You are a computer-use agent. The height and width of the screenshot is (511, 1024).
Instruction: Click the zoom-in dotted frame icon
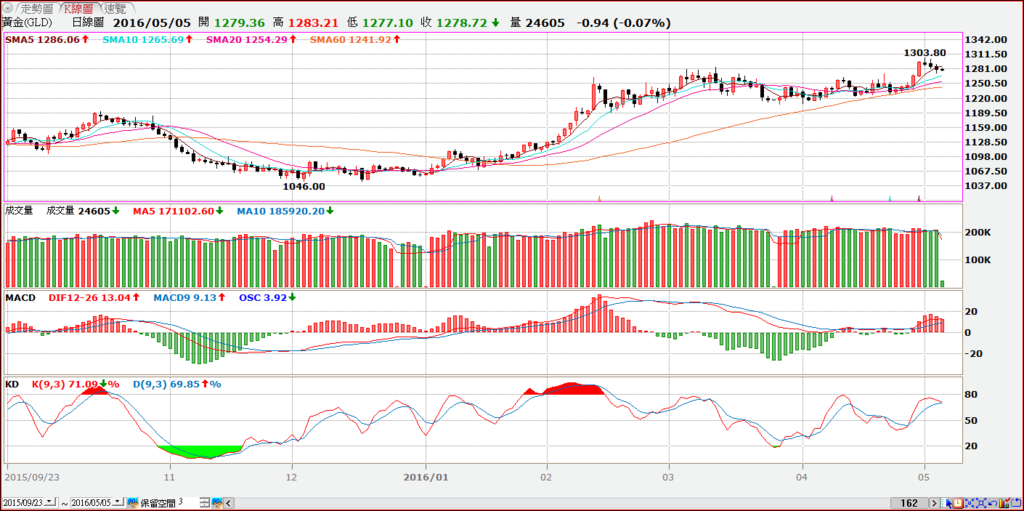click(970, 503)
